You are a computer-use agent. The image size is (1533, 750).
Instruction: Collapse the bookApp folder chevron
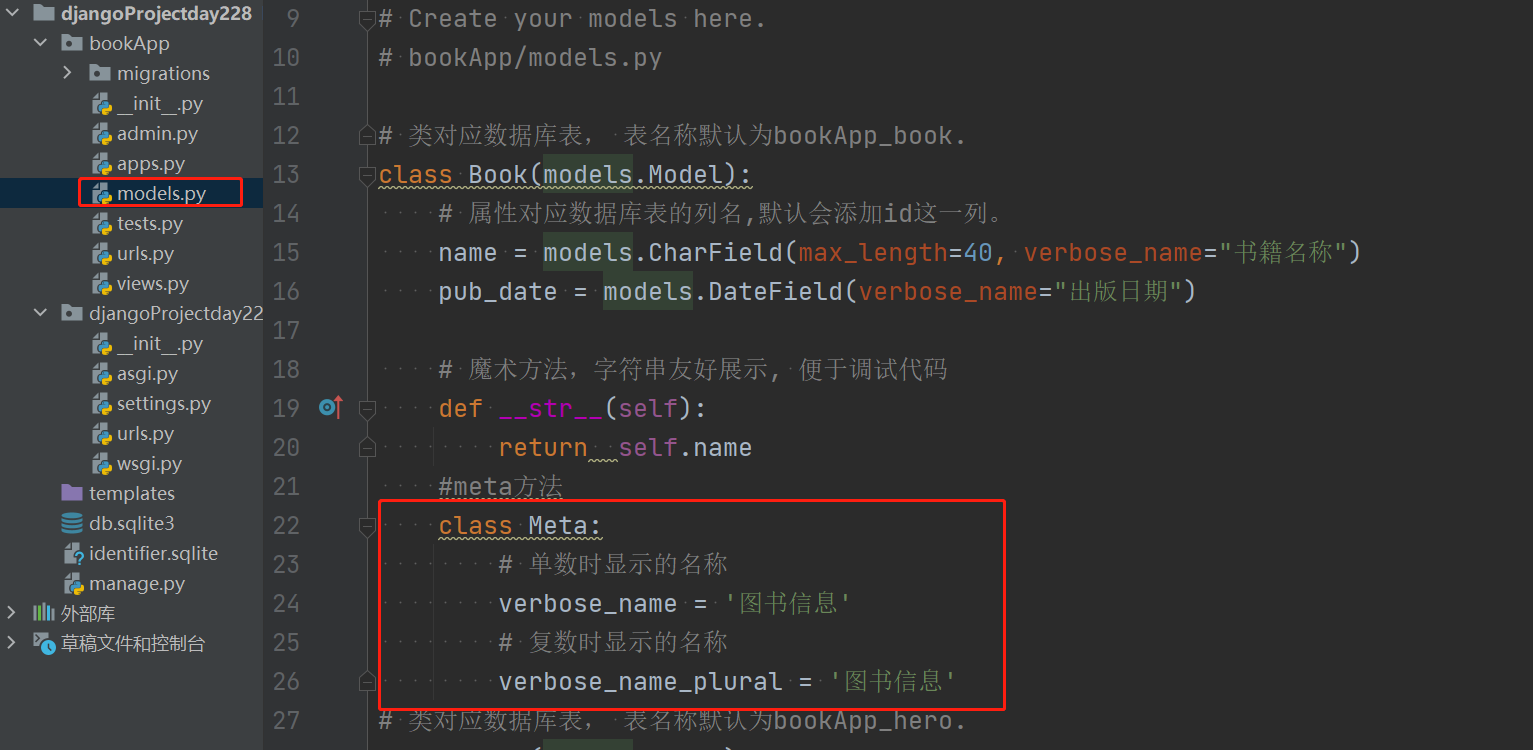40,43
